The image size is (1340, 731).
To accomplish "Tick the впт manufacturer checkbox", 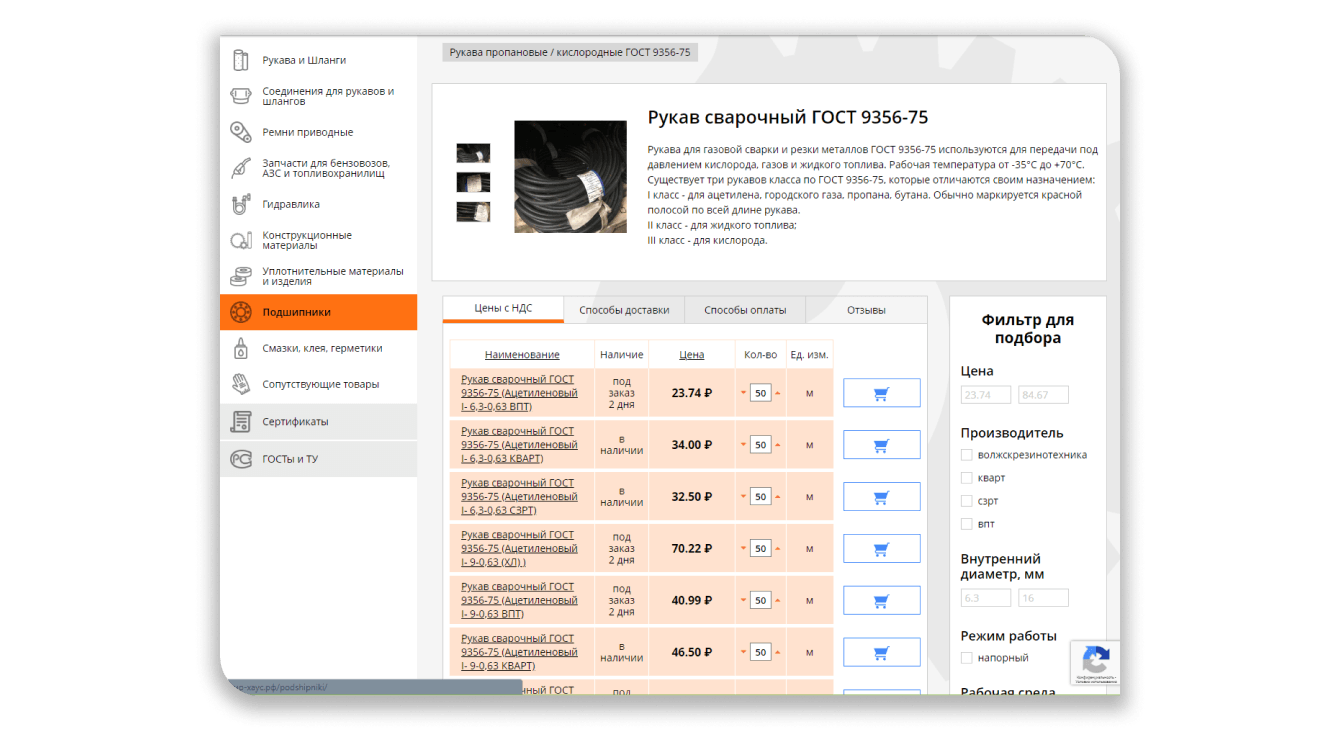I will pyautogui.click(x=966, y=524).
